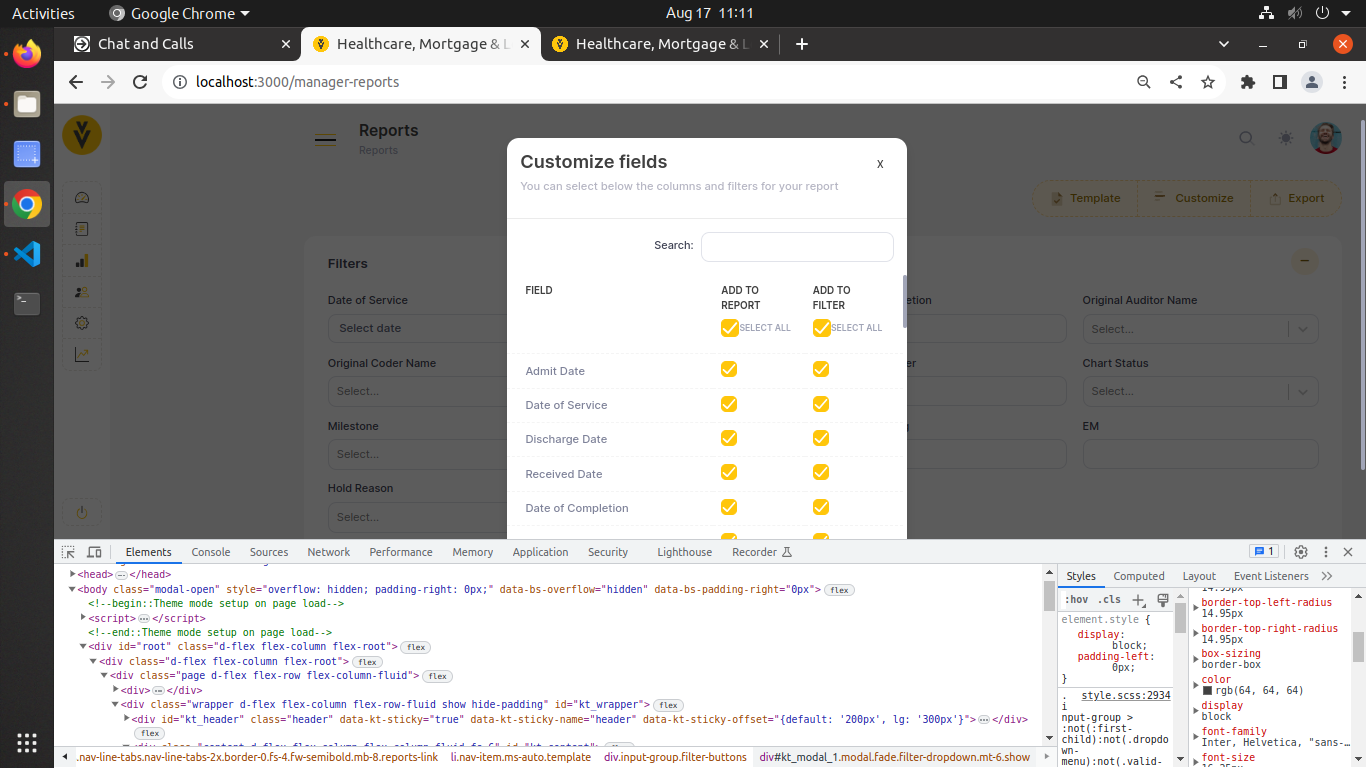Open the Network tab in DevTools

pyautogui.click(x=328, y=552)
